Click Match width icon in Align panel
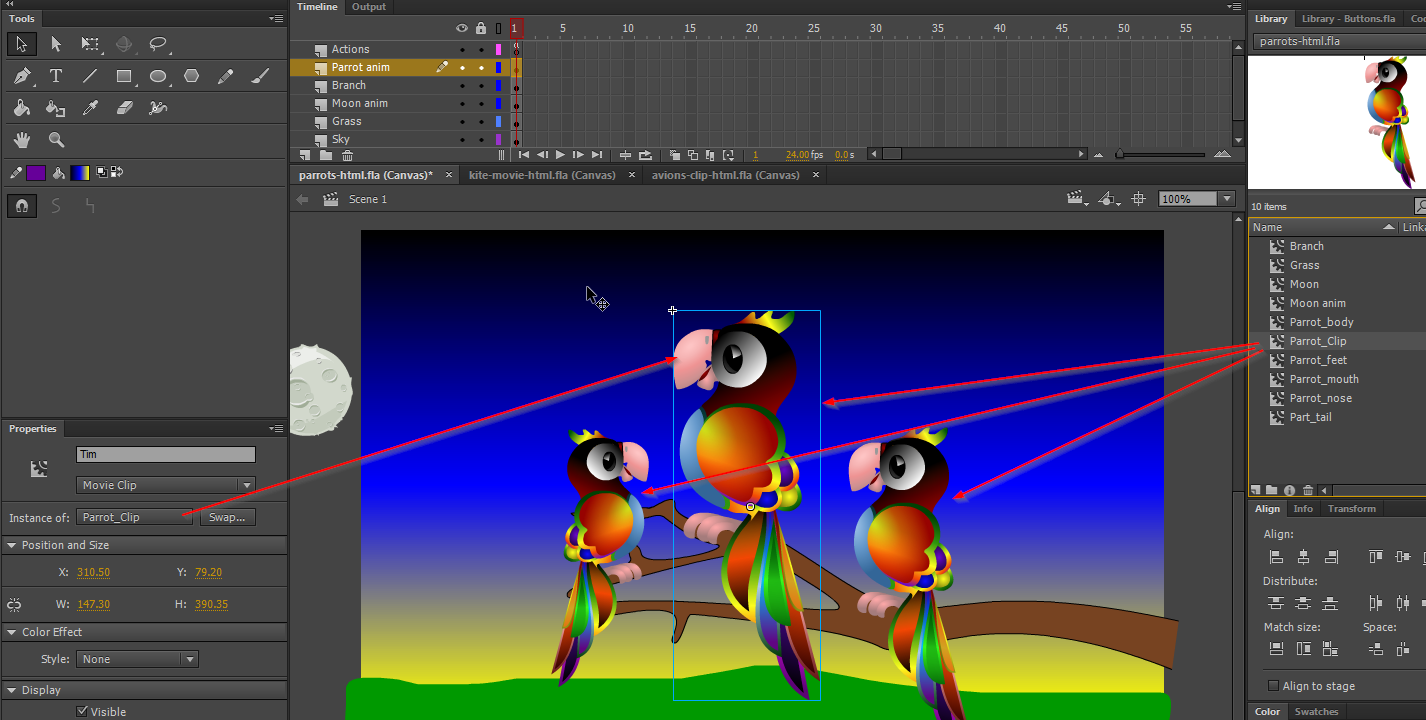 point(1275,649)
